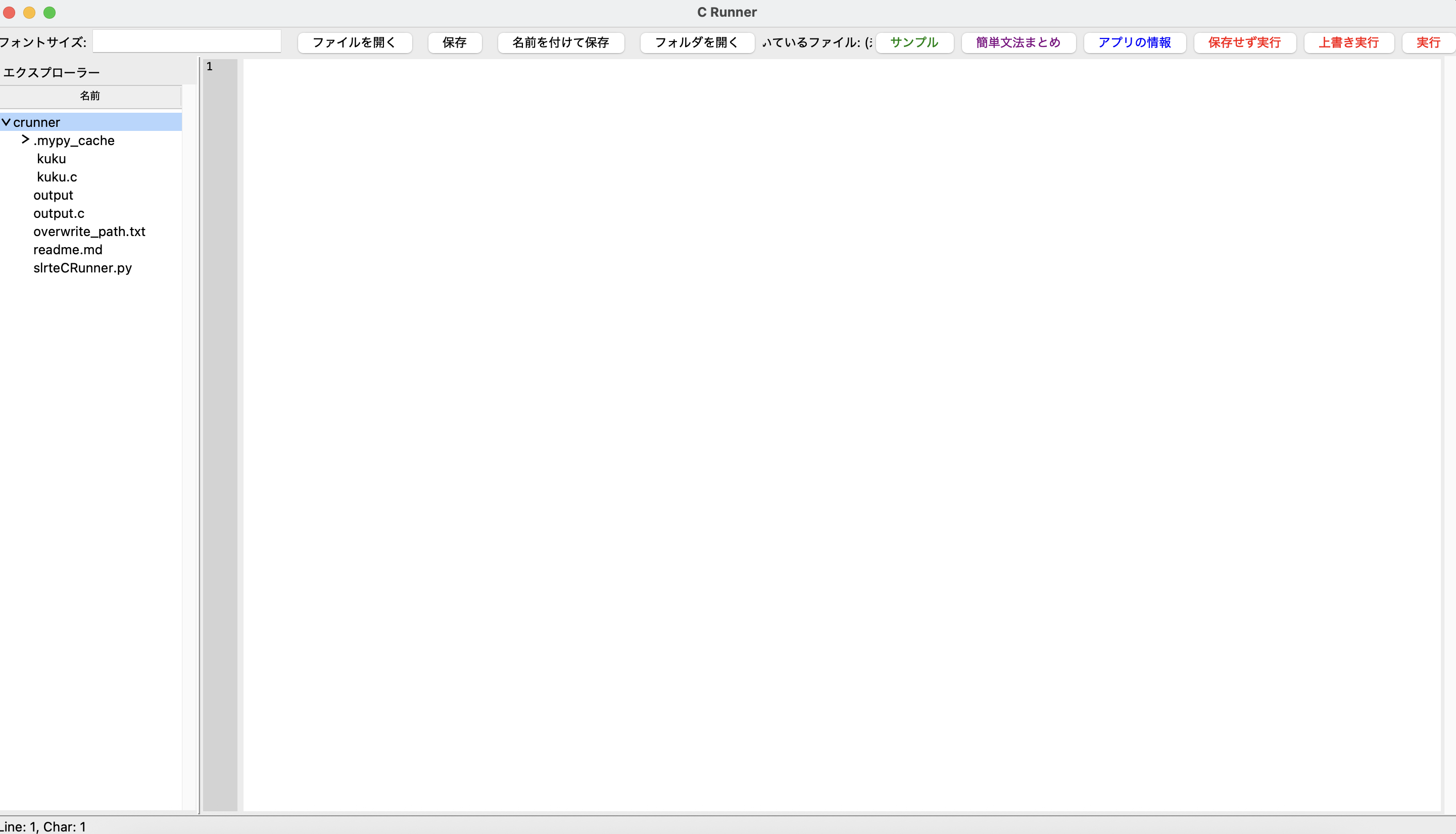Save the file using 保存 button
This screenshot has height=834, width=1456.
point(454,42)
